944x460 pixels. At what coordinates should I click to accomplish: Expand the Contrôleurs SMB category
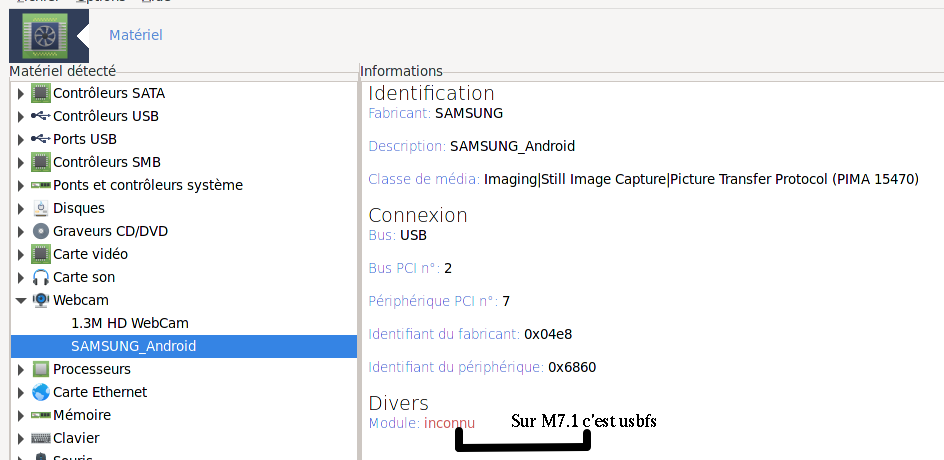(x=20, y=162)
